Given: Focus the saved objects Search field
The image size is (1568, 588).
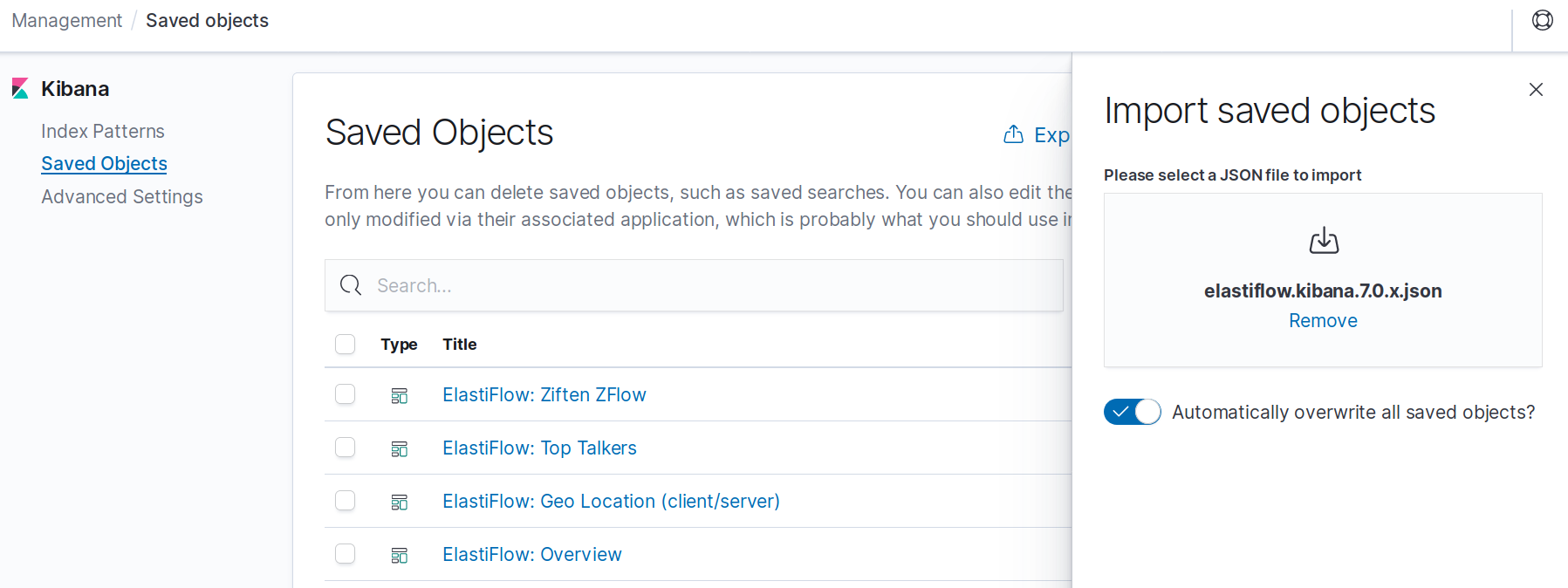Looking at the screenshot, I should (694, 285).
